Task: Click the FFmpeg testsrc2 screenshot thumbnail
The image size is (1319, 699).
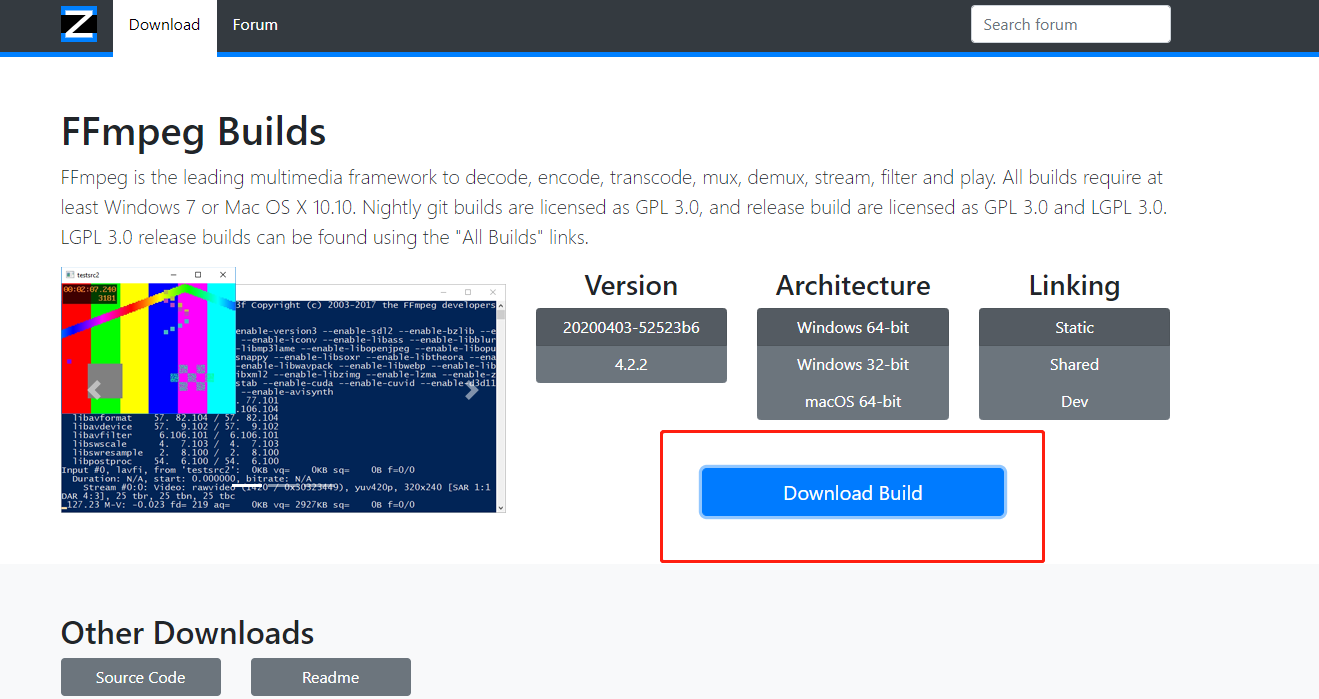Action: [283, 390]
